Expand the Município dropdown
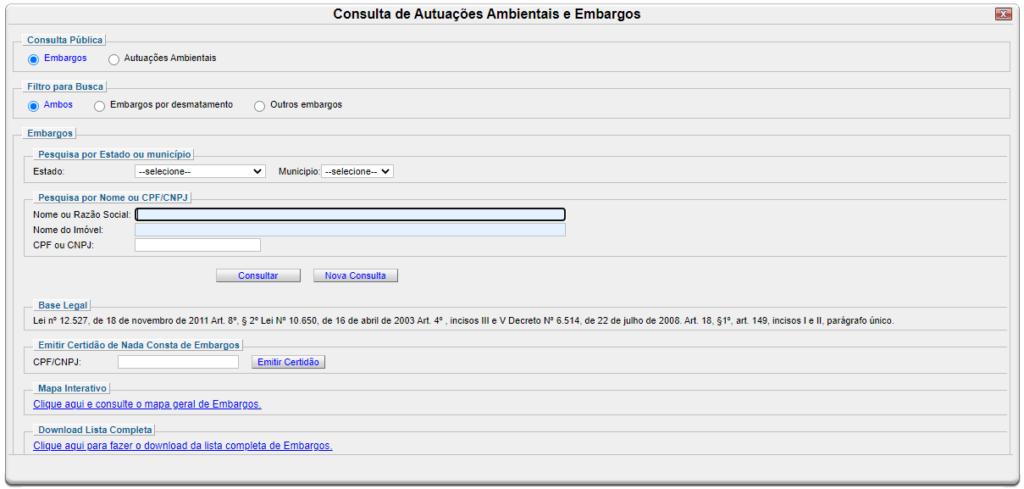Screen dimensions: 1024x489 (358, 171)
